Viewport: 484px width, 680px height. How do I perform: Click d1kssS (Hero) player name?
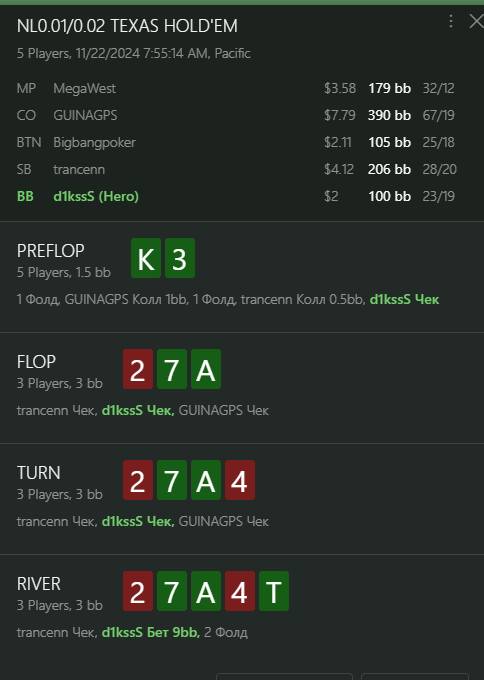tap(96, 196)
